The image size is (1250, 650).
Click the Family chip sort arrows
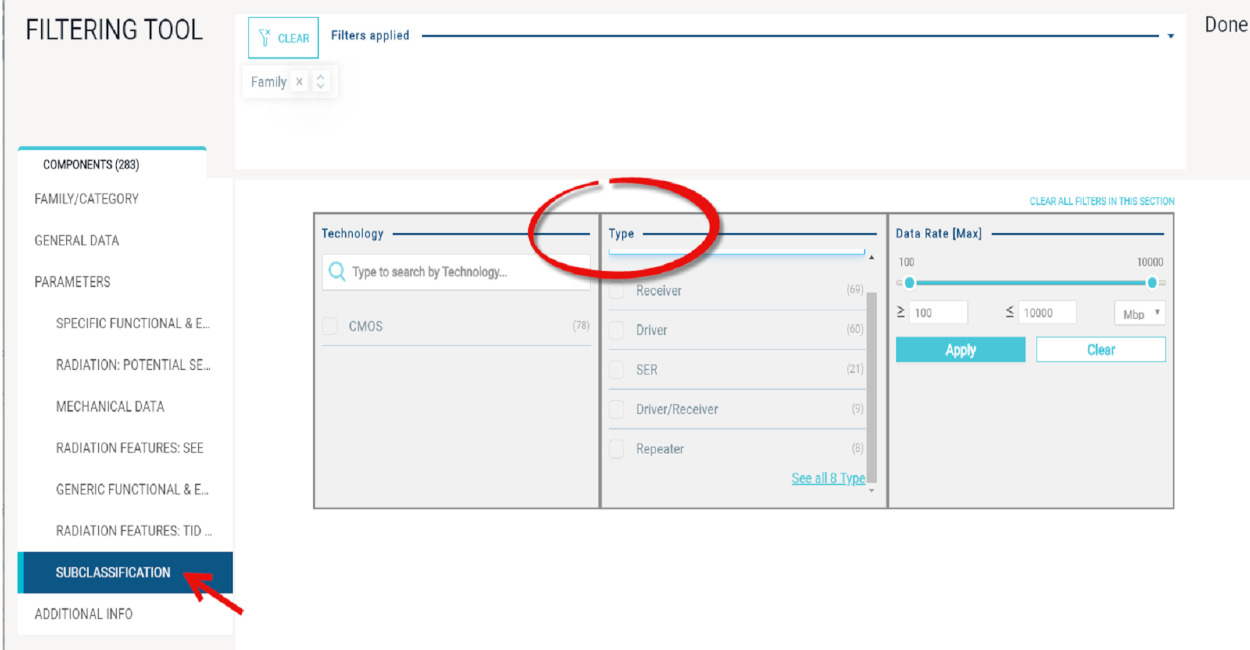coord(320,82)
